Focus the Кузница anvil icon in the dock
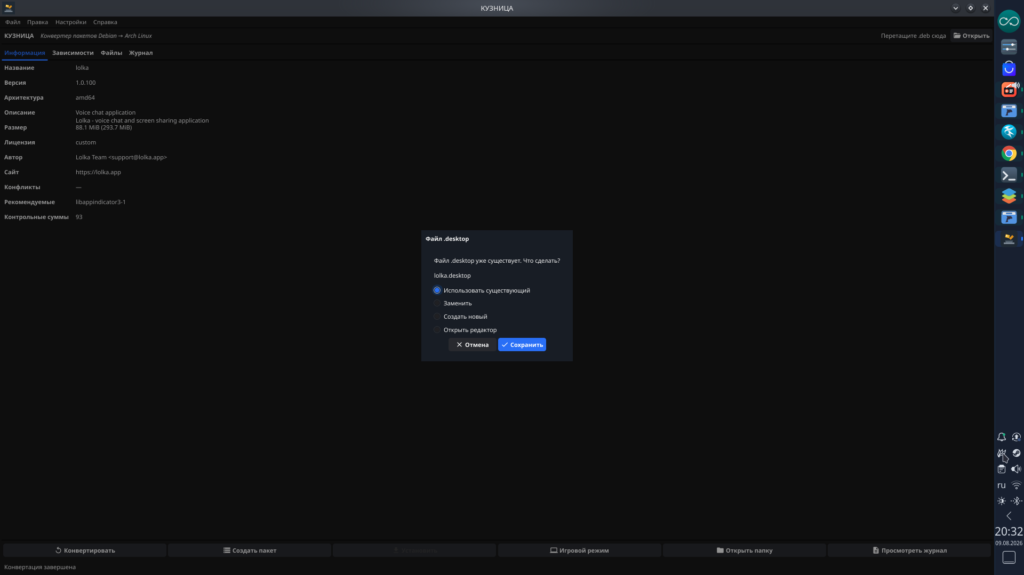Image resolution: width=1024 pixels, height=575 pixels. tap(1009, 238)
